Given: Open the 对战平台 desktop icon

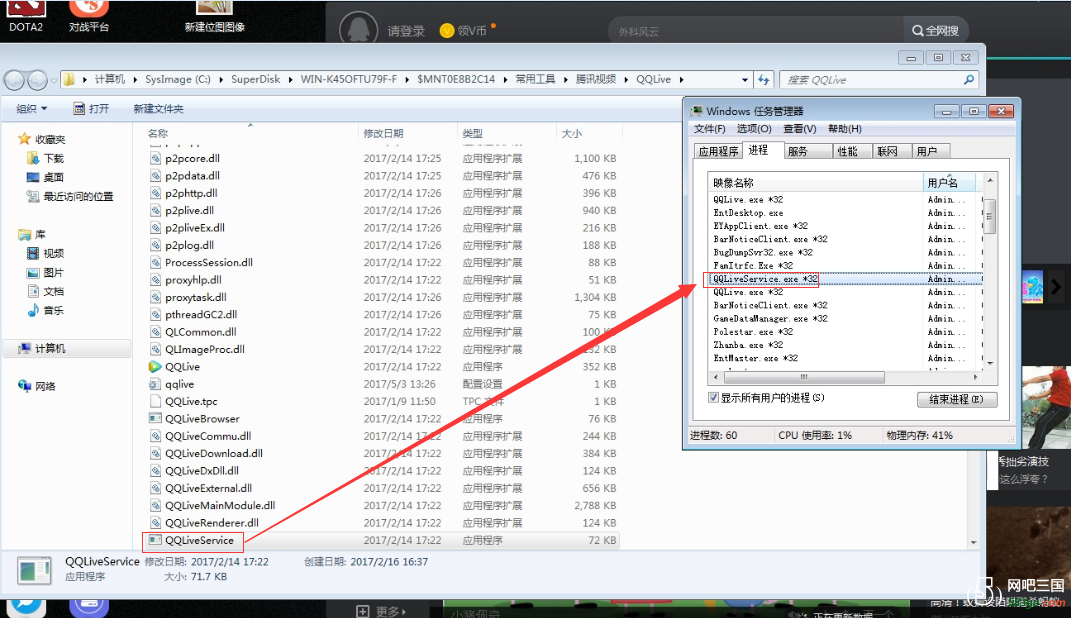Looking at the screenshot, I should pos(89,15).
